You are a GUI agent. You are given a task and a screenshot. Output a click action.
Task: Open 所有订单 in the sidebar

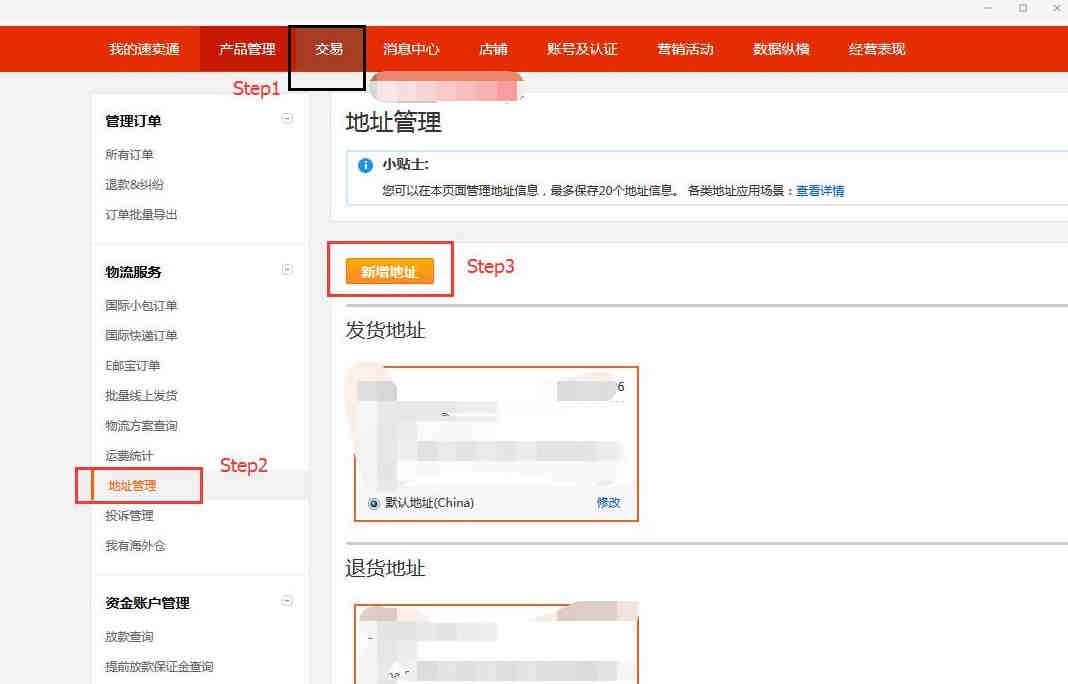129,155
